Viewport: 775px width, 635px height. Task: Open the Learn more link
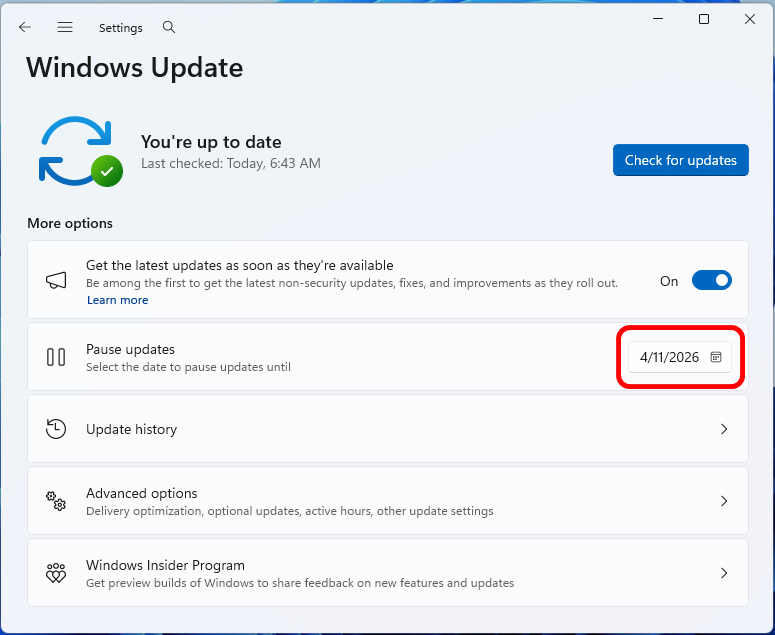coord(118,300)
